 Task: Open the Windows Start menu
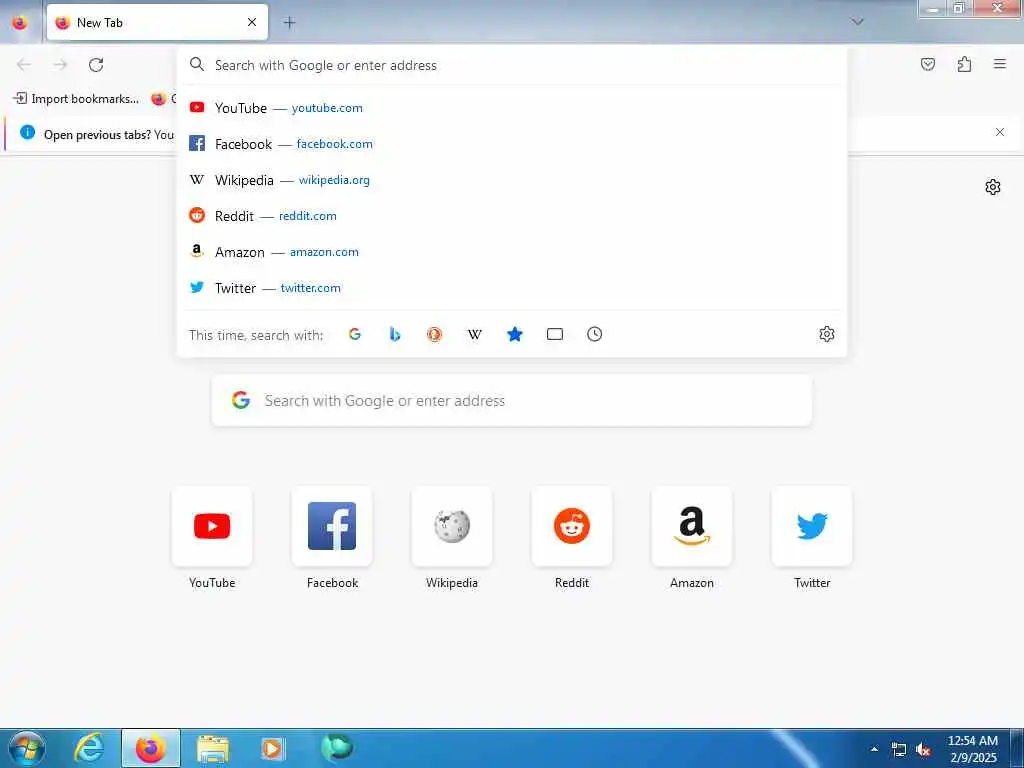click(26, 748)
